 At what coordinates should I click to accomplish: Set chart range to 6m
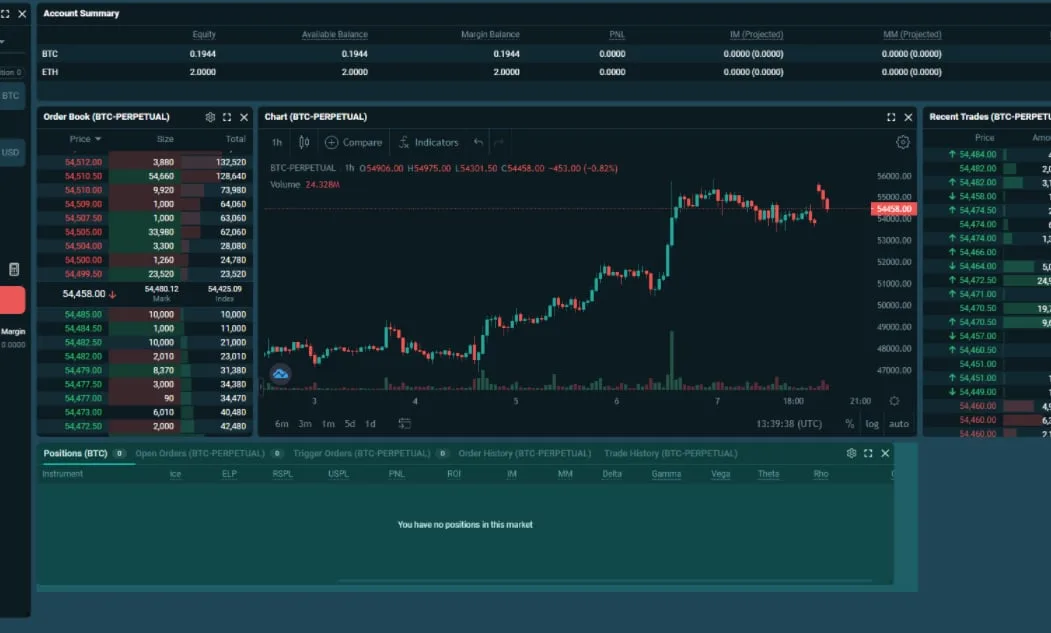[282, 424]
